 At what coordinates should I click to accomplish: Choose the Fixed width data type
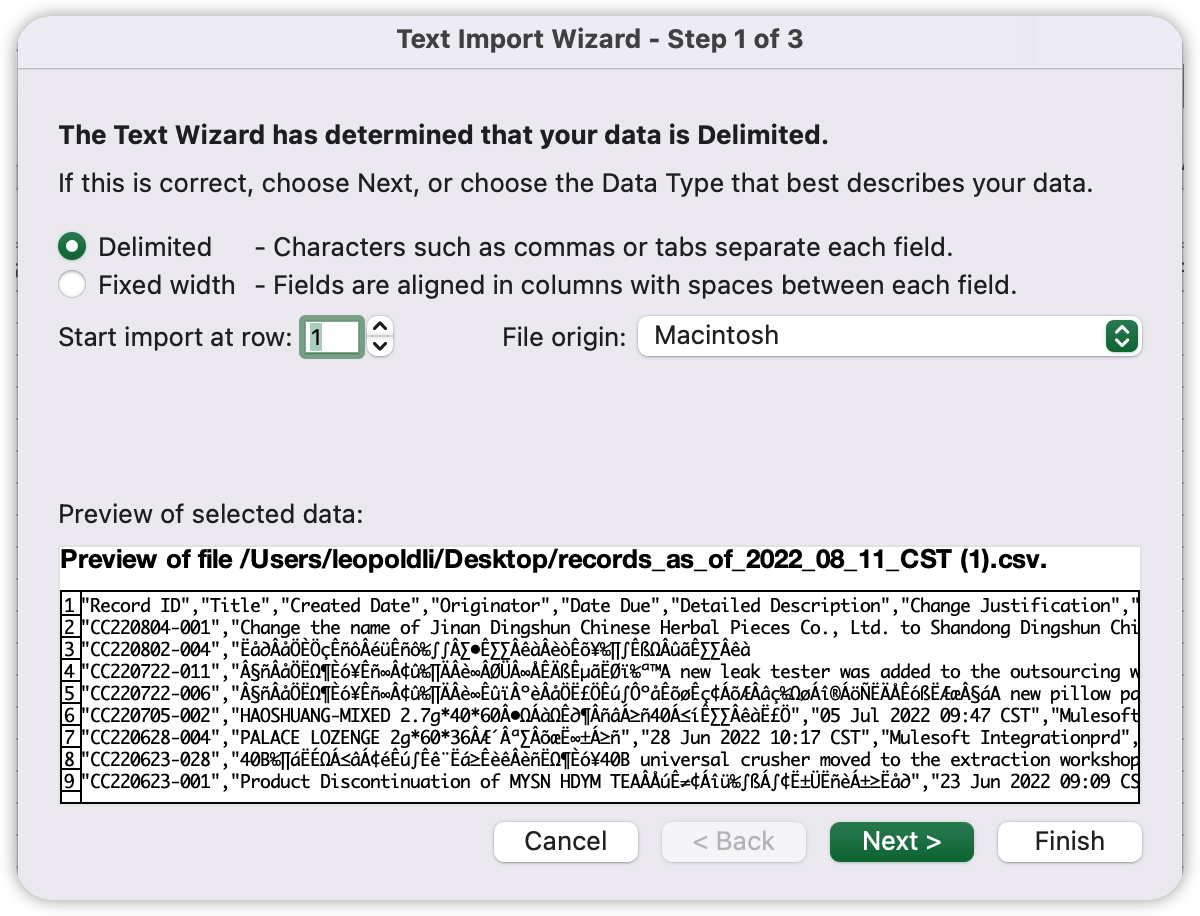(x=72, y=285)
